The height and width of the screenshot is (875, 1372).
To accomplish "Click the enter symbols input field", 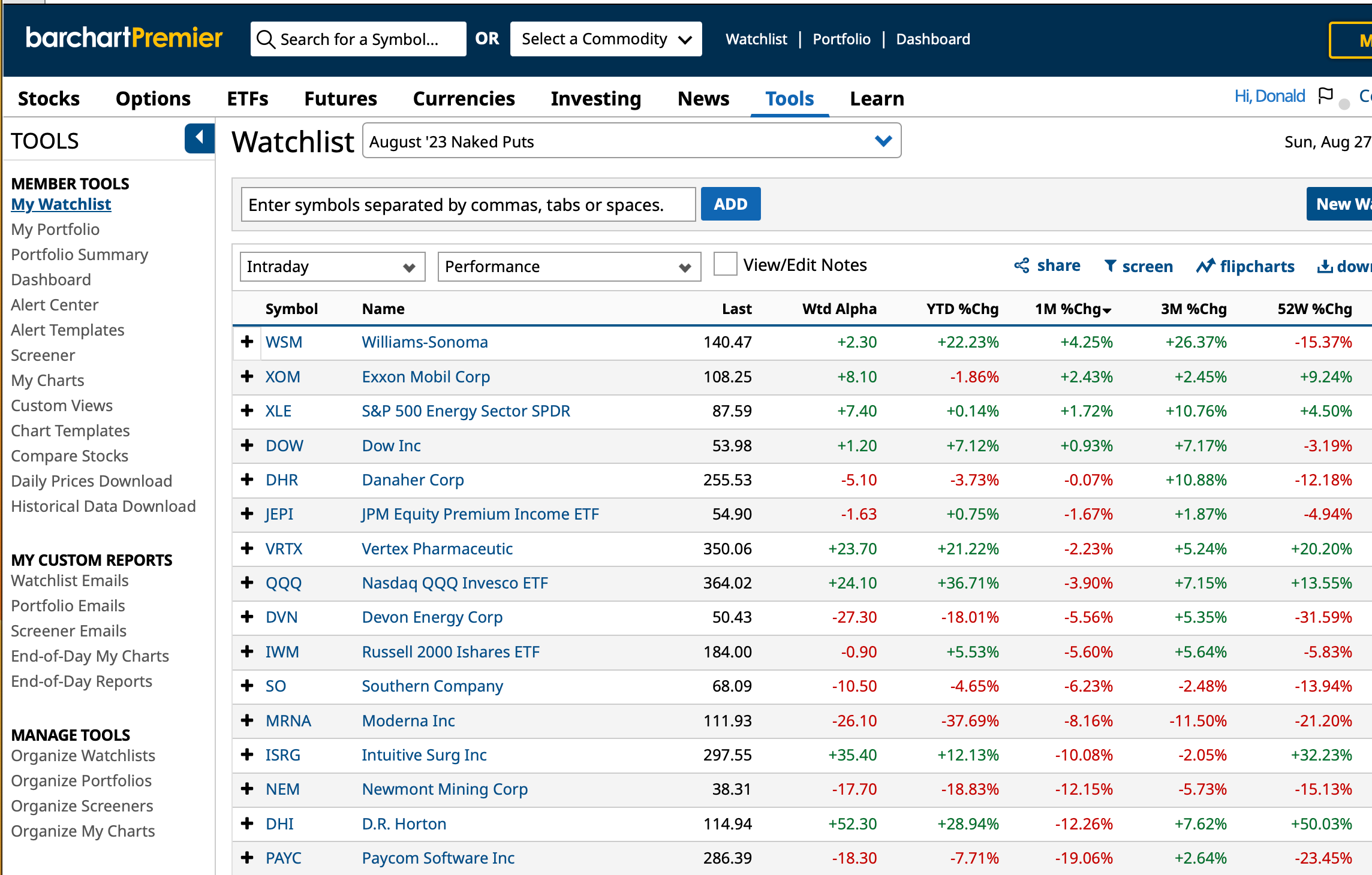I will (x=468, y=204).
